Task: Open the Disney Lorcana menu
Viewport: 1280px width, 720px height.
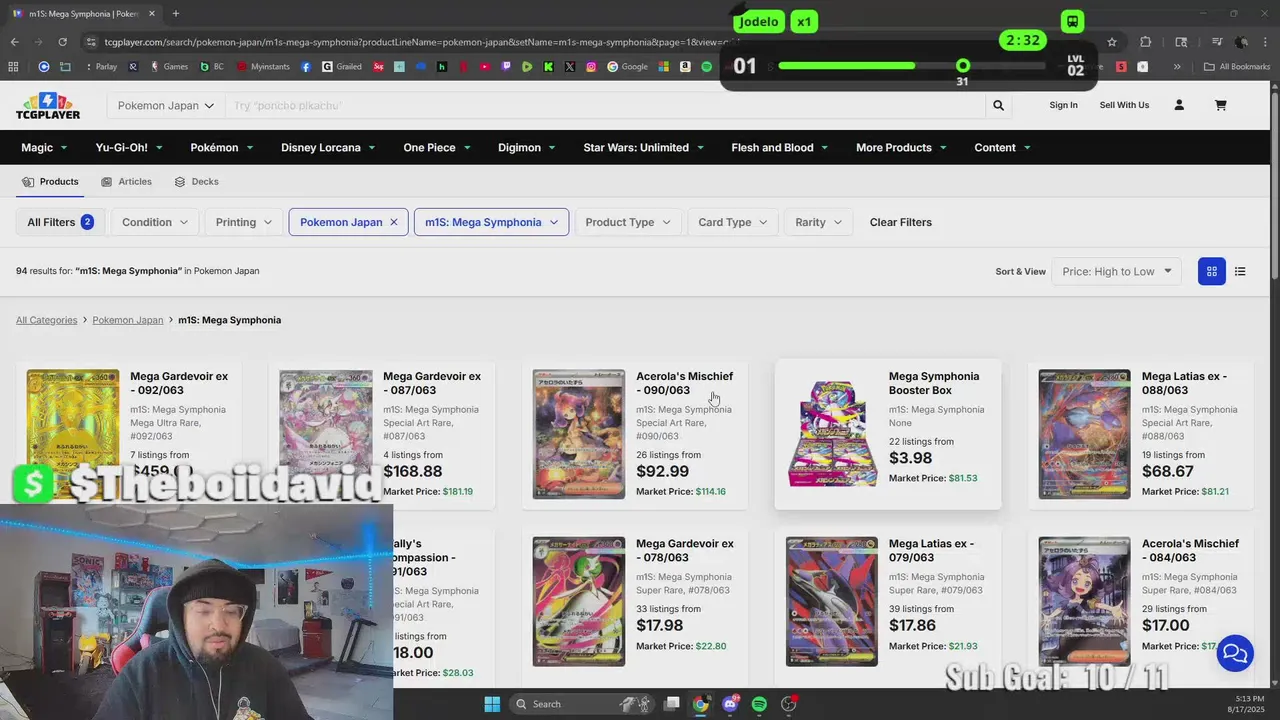Action: pyautogui.click(x=328, y=147)
